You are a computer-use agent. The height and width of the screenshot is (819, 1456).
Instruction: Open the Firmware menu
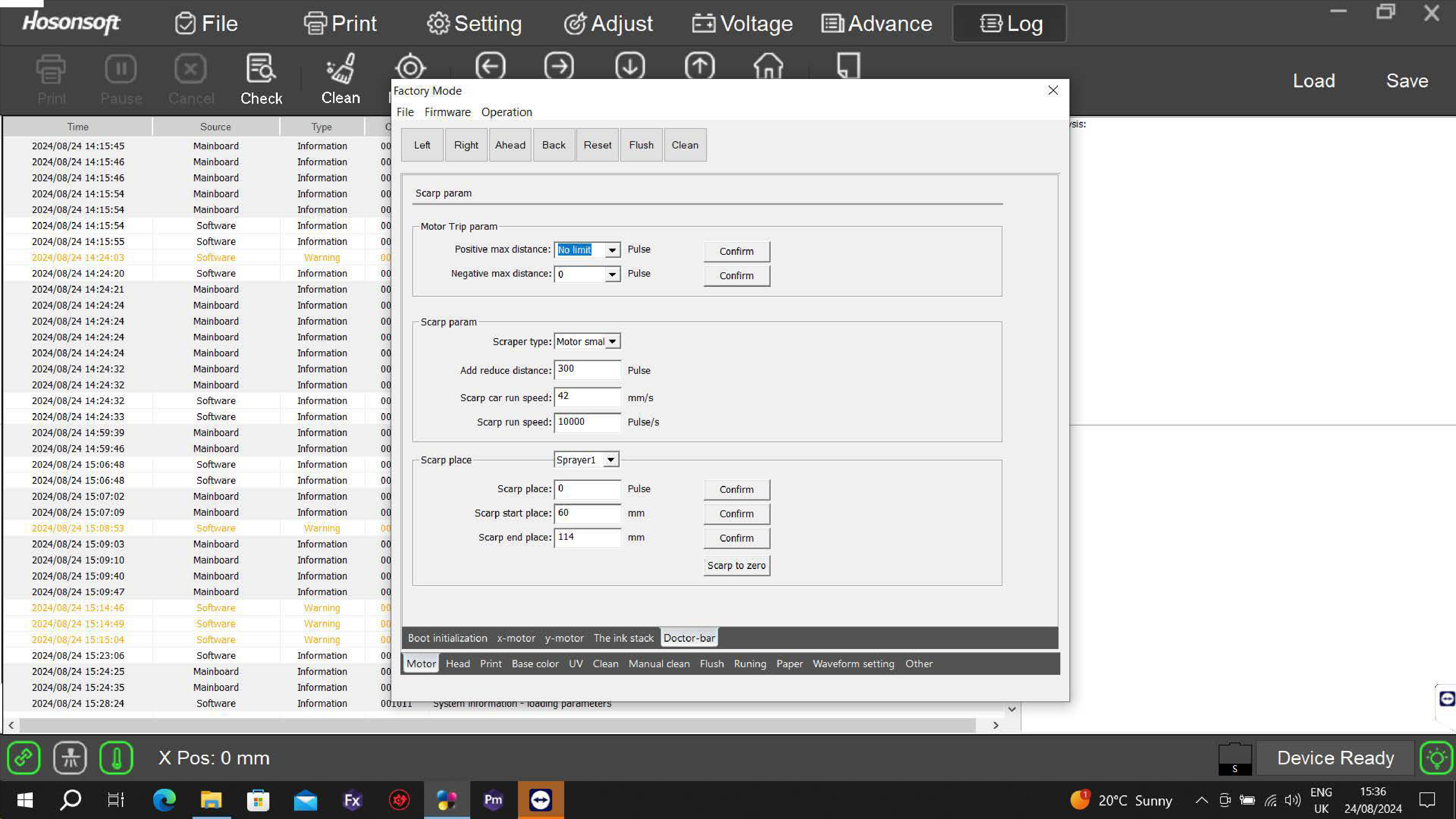click(447, 112)
